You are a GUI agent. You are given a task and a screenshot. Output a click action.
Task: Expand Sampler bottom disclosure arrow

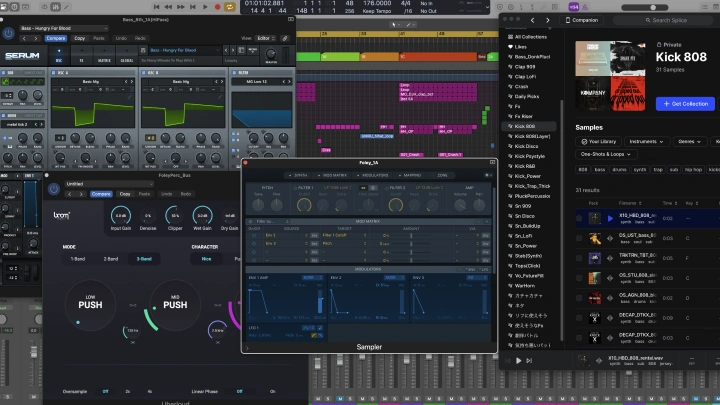247,348
